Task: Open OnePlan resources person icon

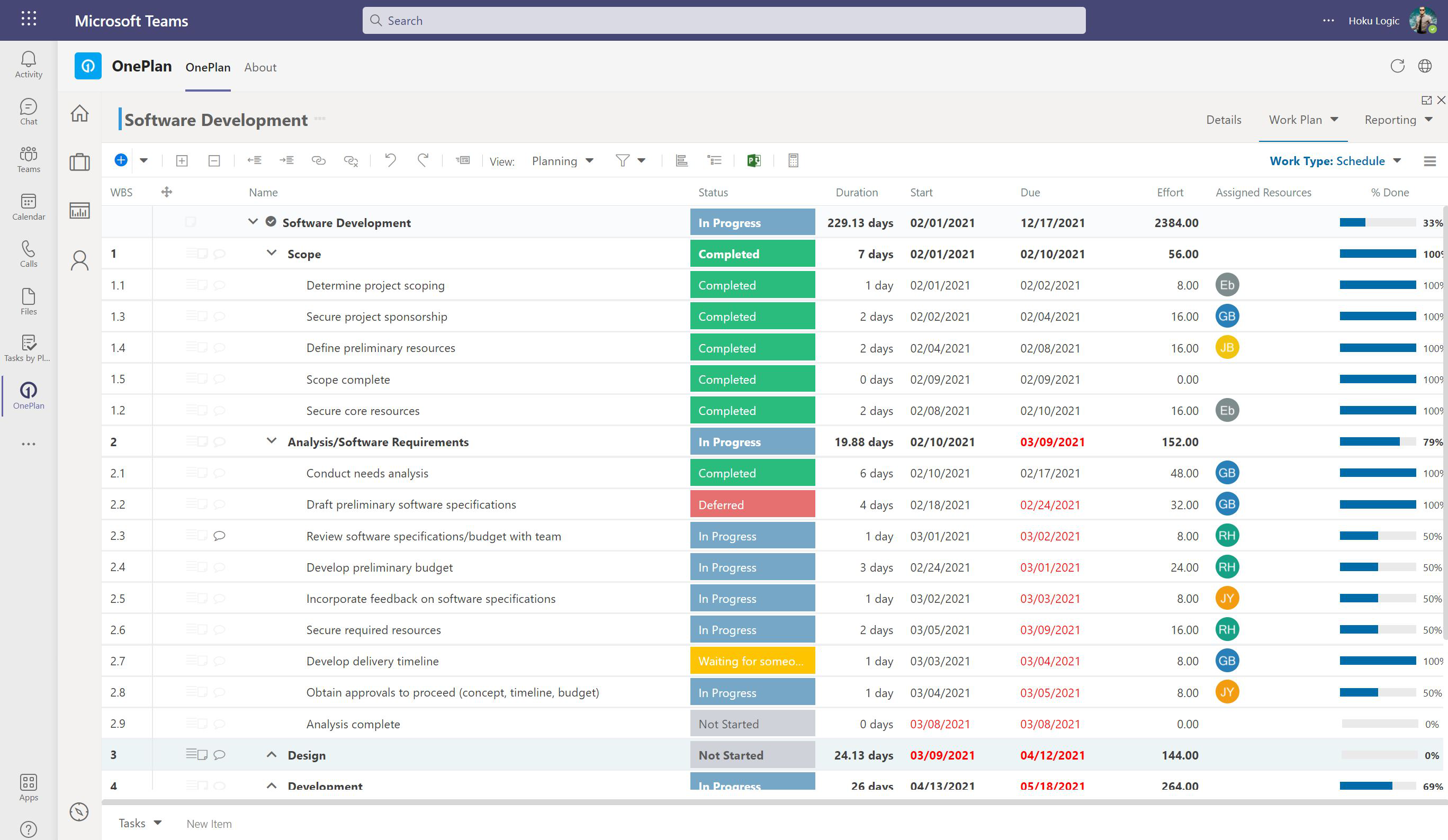Action: coord(80,260)
